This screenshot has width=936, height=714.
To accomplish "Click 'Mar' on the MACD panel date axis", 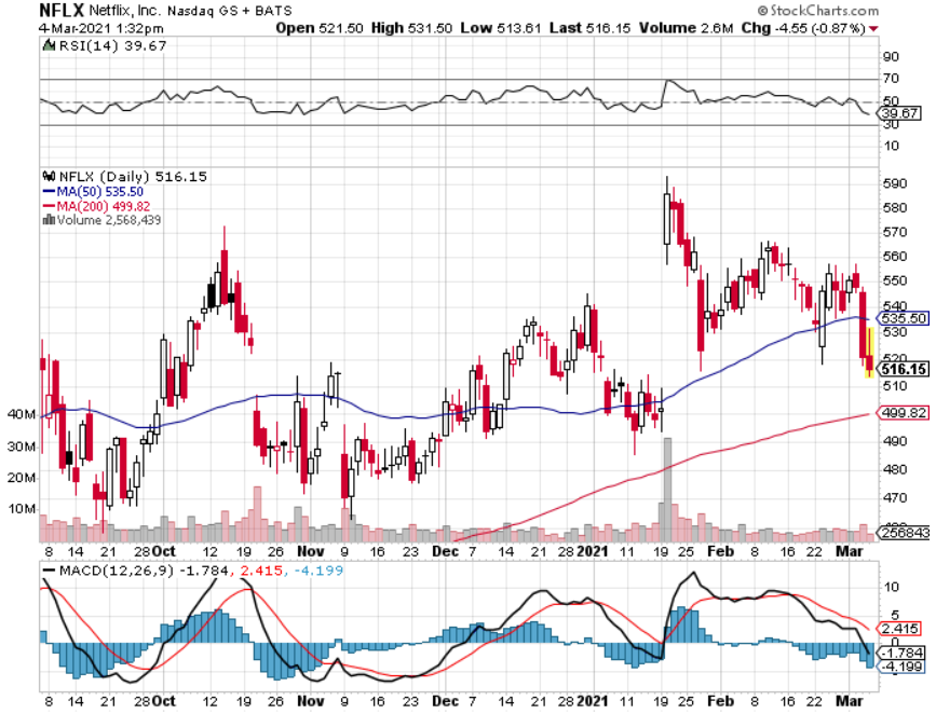I will [849, 701].
